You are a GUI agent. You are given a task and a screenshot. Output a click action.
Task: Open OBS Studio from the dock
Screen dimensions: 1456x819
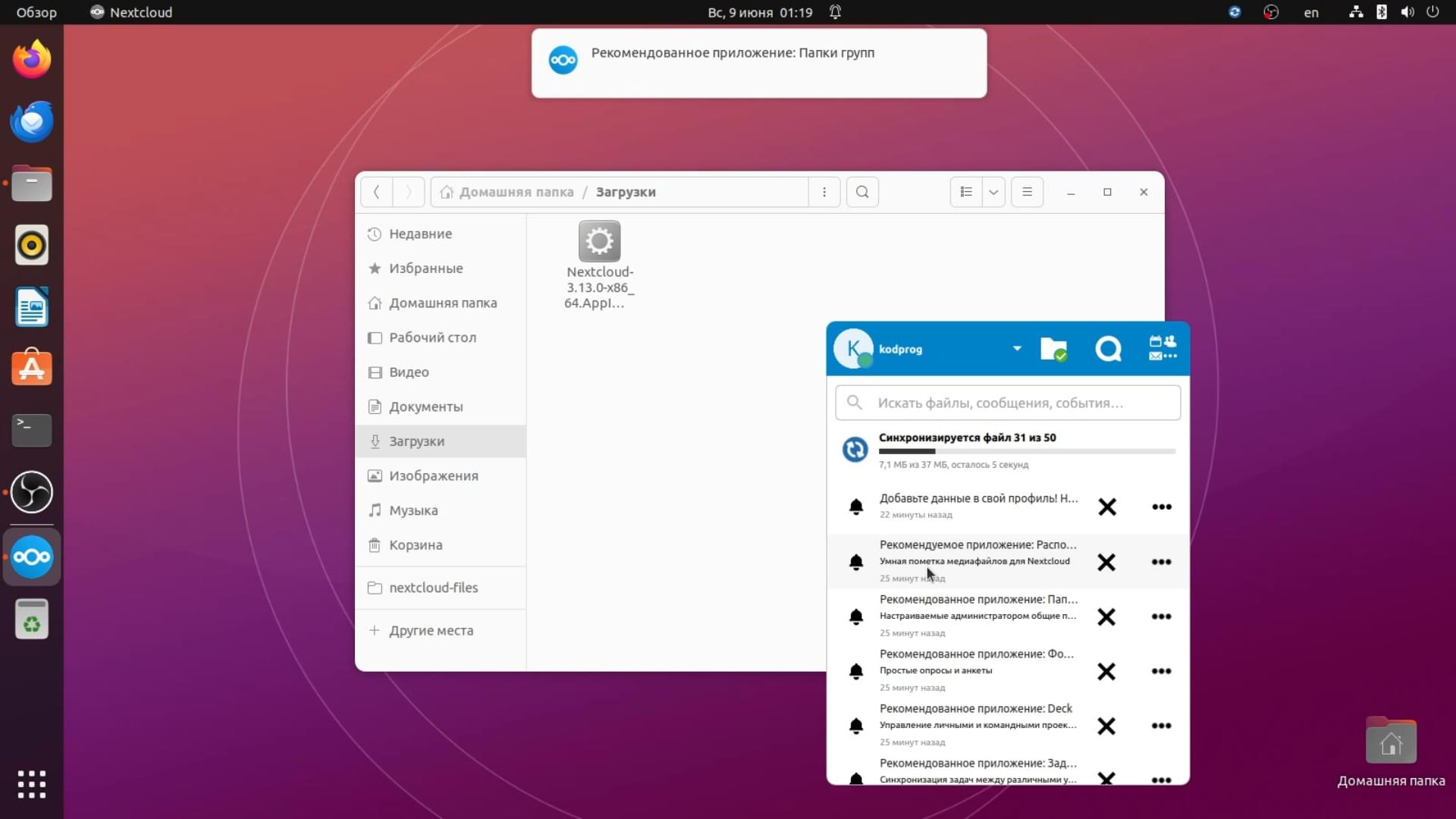32,492
